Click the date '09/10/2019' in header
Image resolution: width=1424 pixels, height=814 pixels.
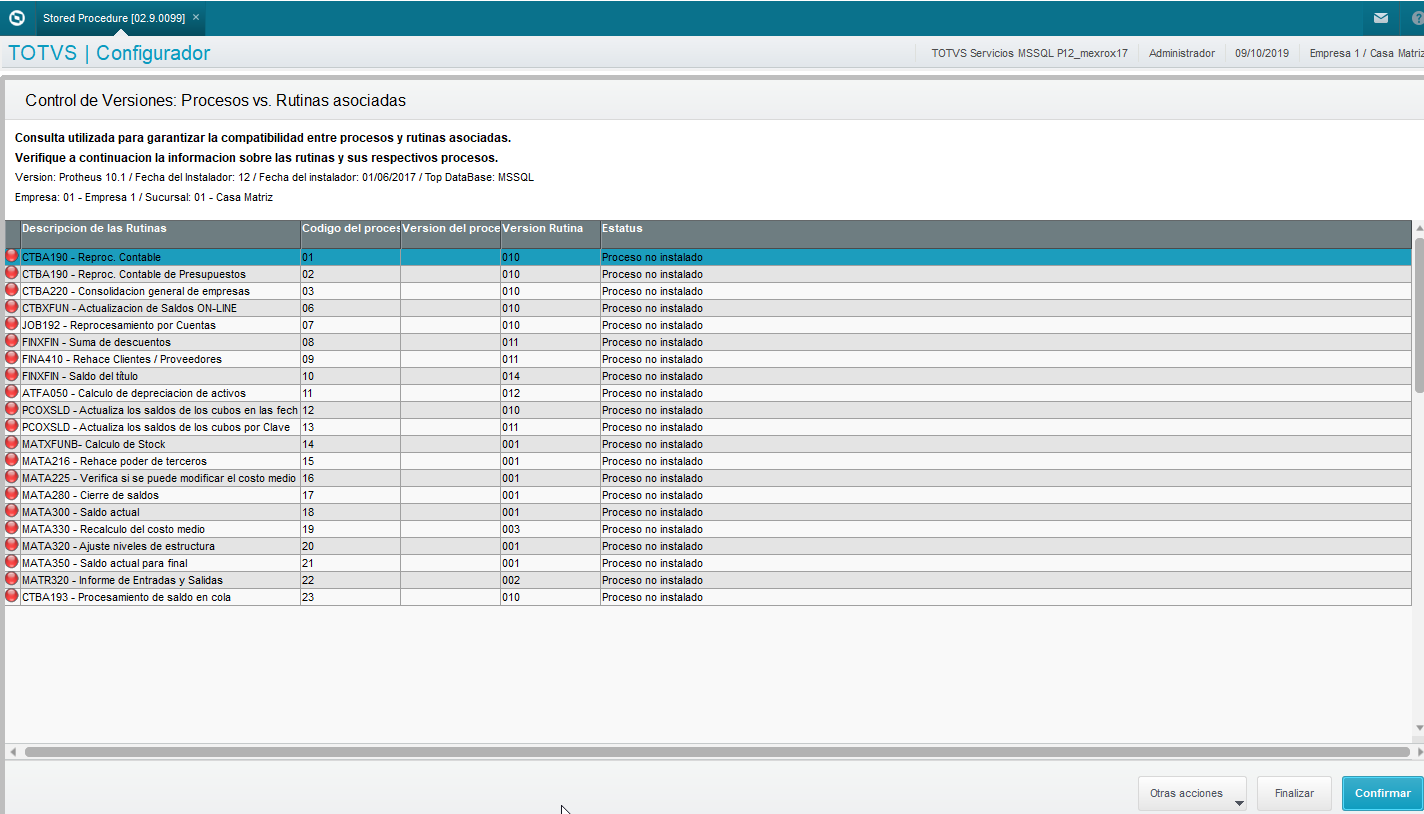[1262, 53]
